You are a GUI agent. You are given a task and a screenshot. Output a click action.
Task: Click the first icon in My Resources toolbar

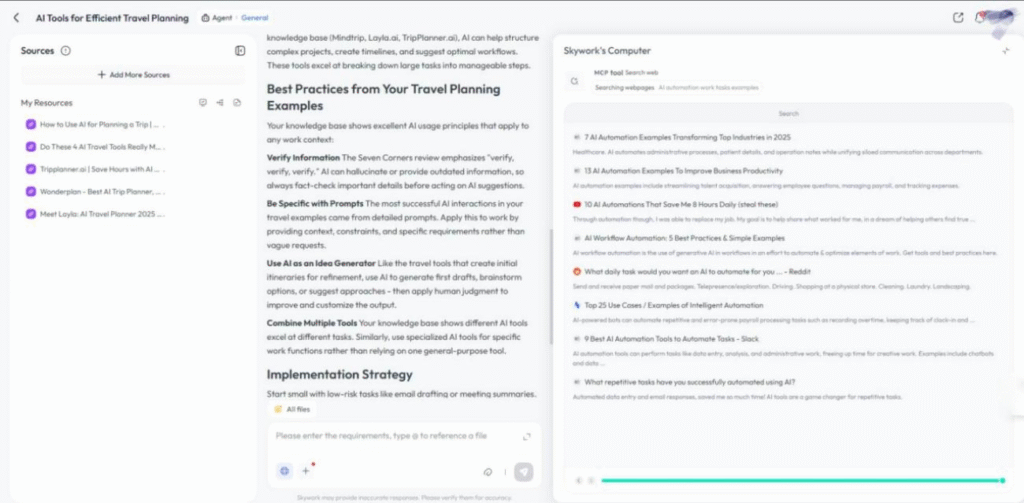click(203, 102)
